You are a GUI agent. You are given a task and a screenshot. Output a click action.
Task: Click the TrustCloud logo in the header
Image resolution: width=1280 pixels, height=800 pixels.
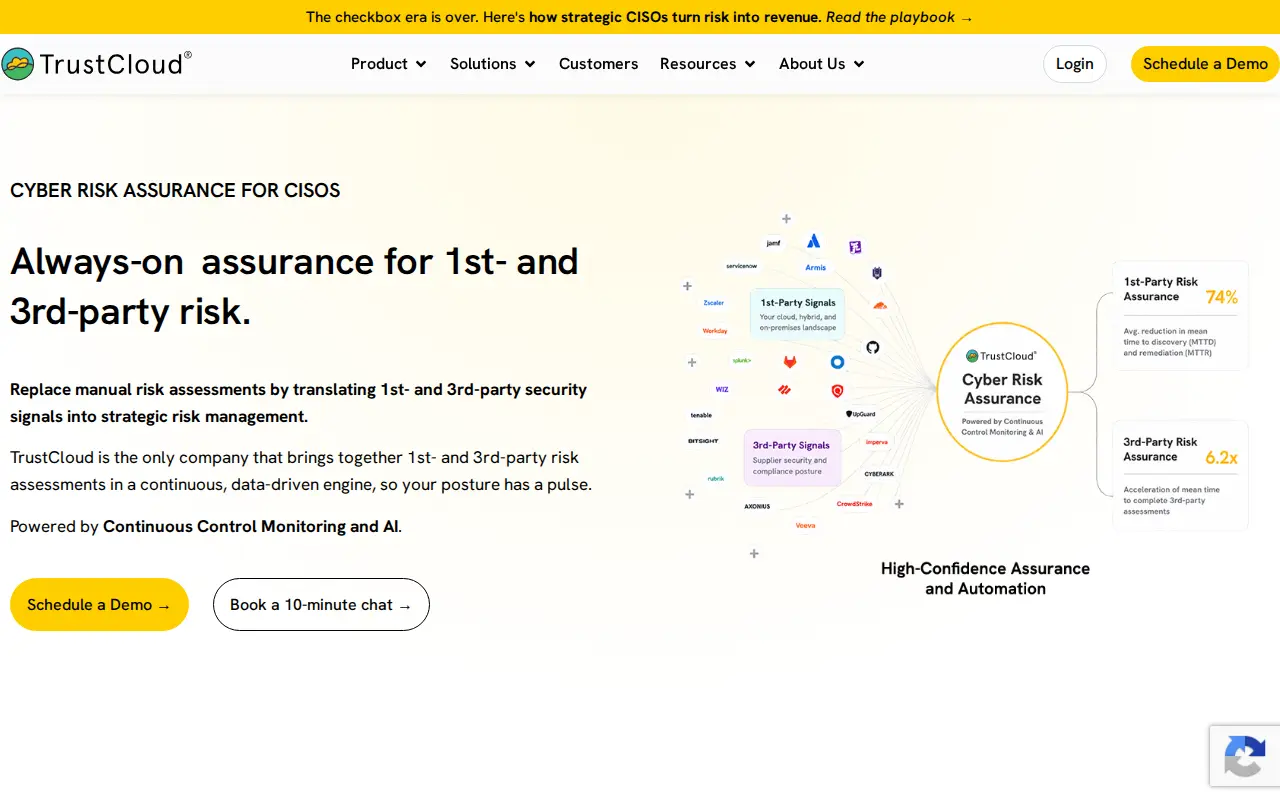click(97, 64)
